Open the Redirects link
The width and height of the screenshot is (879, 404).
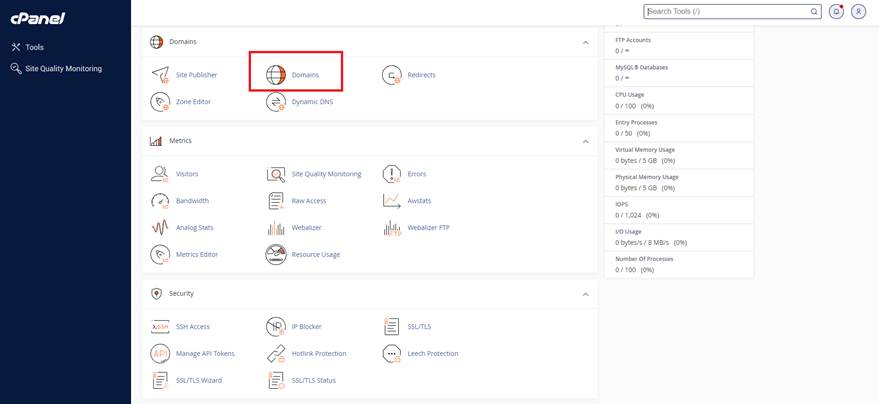[x=421, y=75]
